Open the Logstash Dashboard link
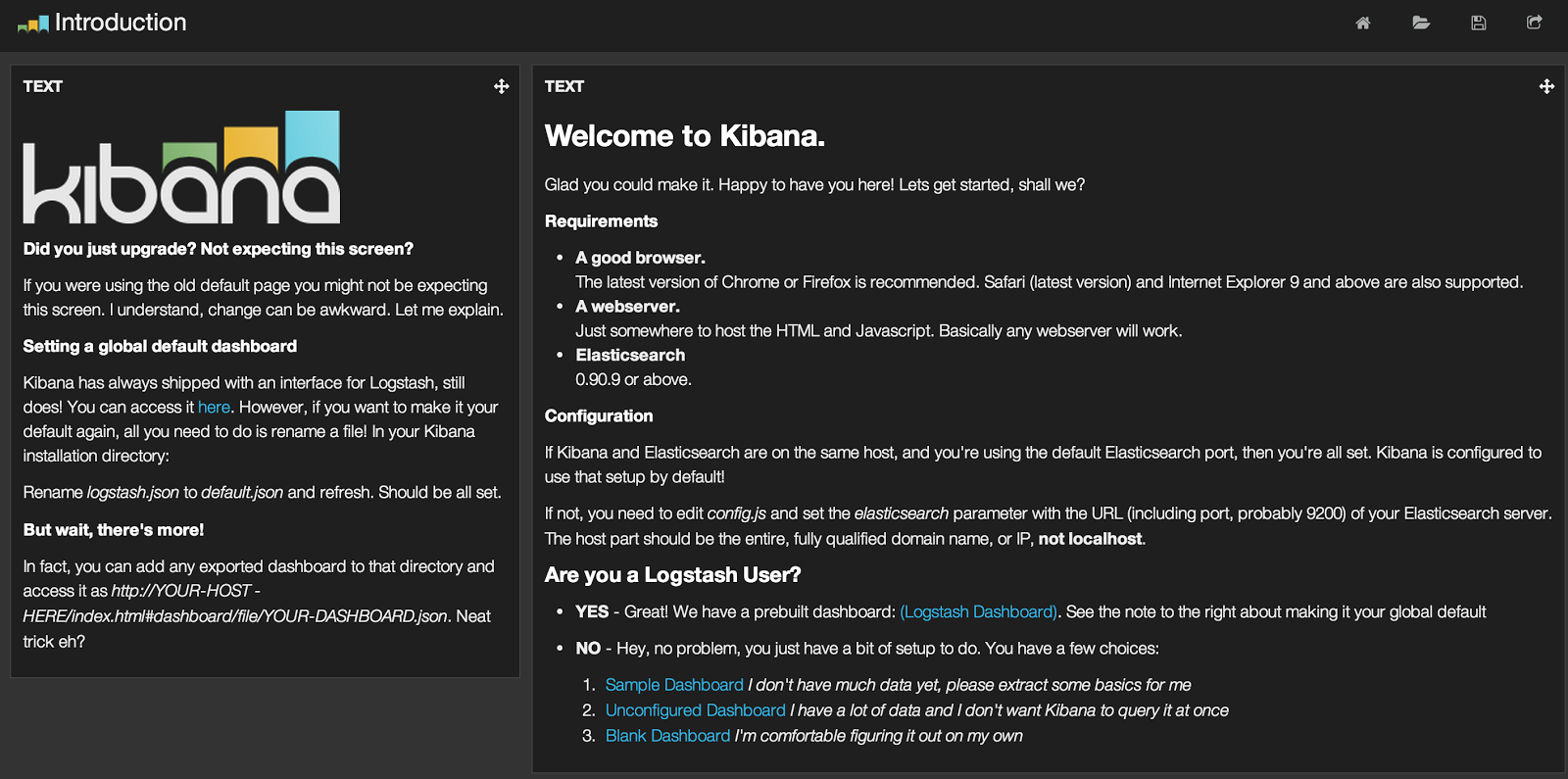 click(x=979, y=611)
